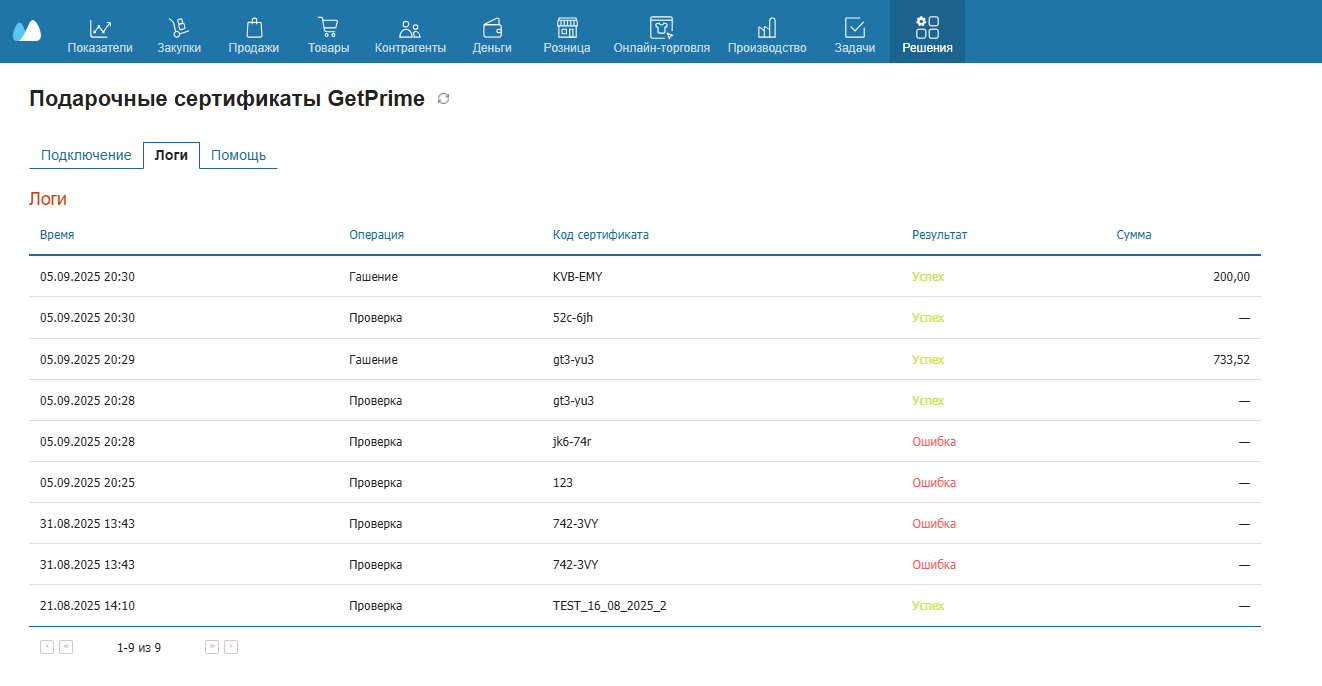Switch to the Помощь tab

pos(238,155)
